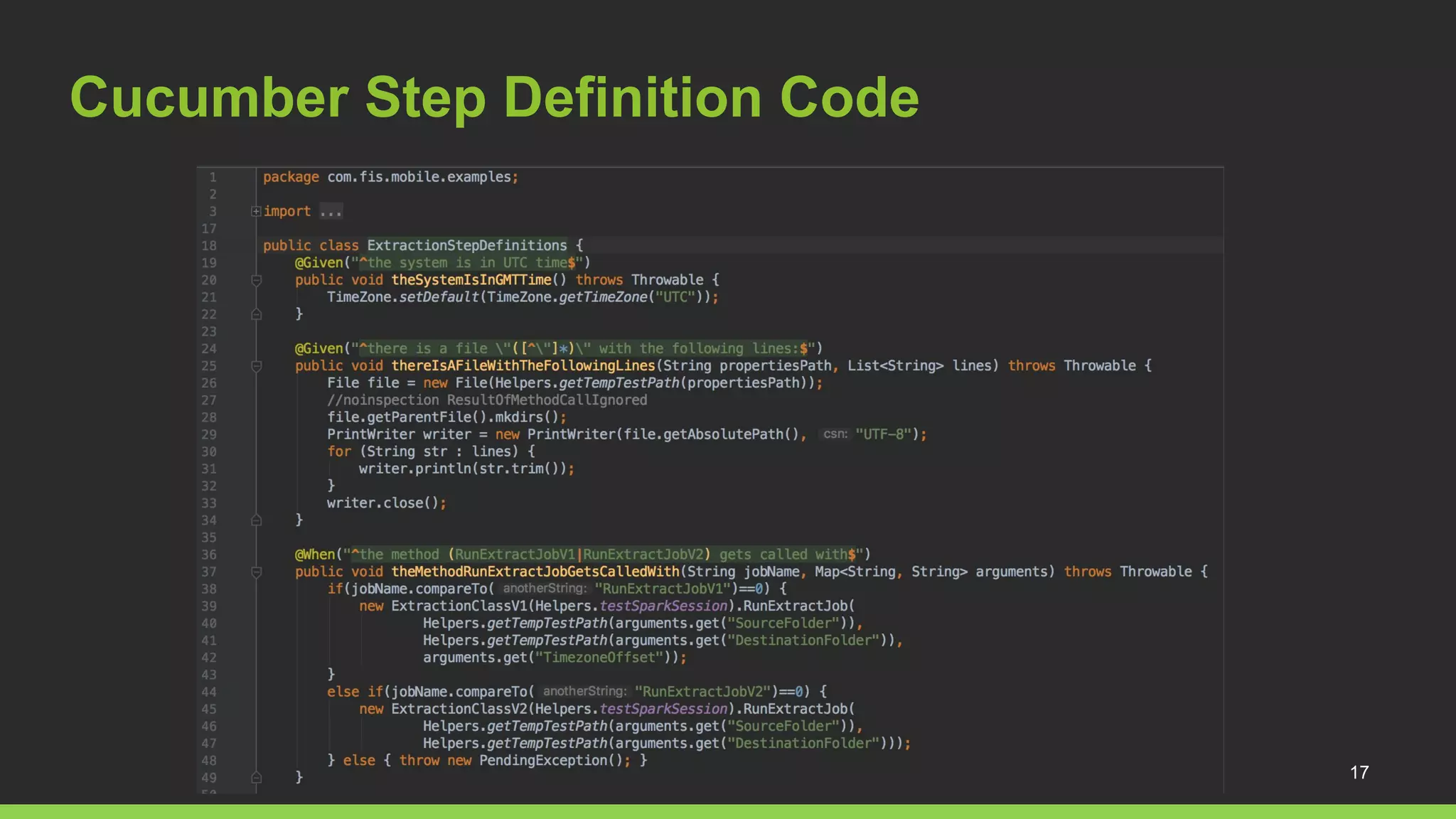
Task: Click method name theSystemIsInGMTTime
Action: pyautogui.click(x=471, y=280)
